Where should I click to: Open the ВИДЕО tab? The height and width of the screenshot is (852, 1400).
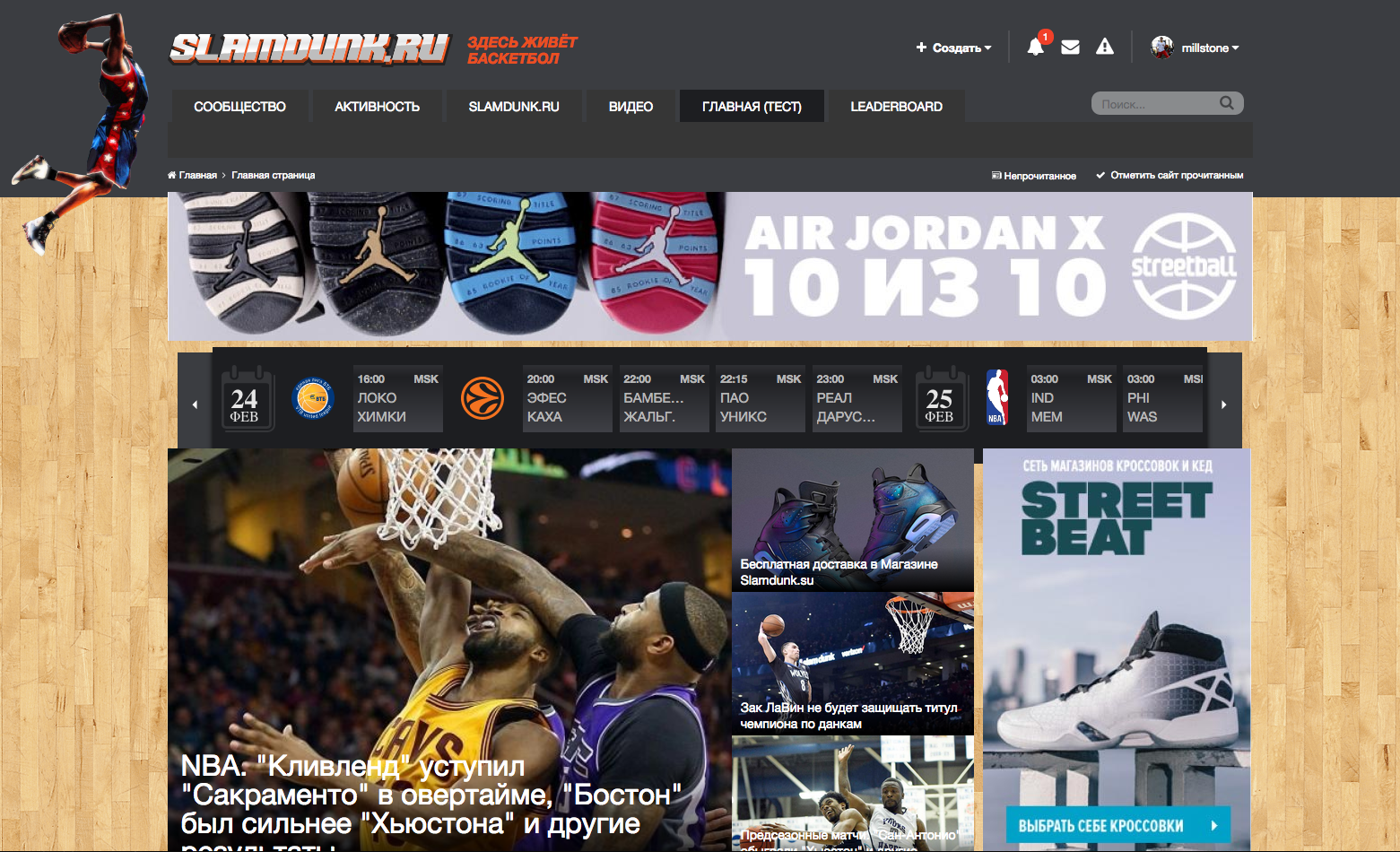coord(630,106)
